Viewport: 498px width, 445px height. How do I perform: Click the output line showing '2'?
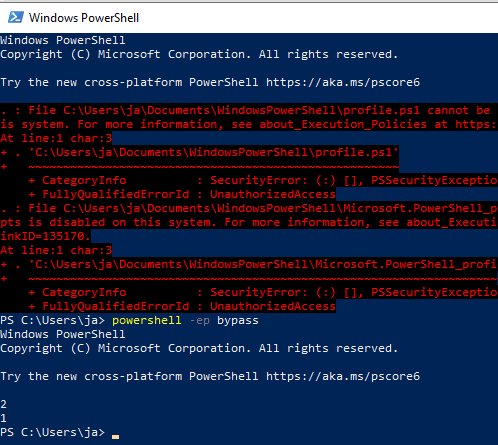3,404
